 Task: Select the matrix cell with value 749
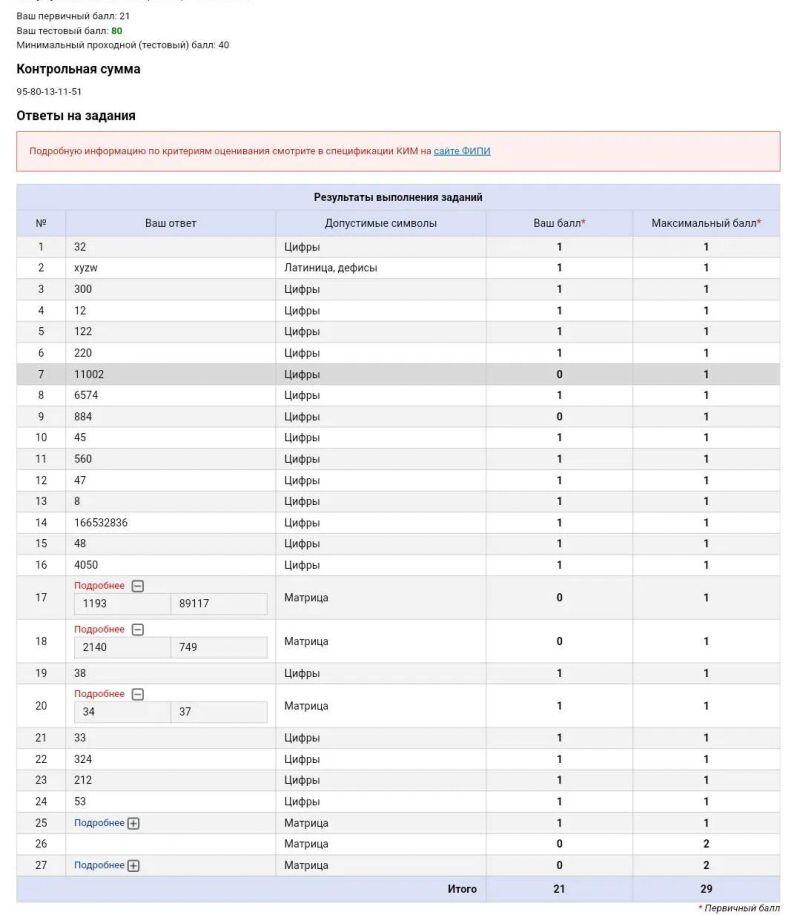pyautogui.click(x=218, y=648)
